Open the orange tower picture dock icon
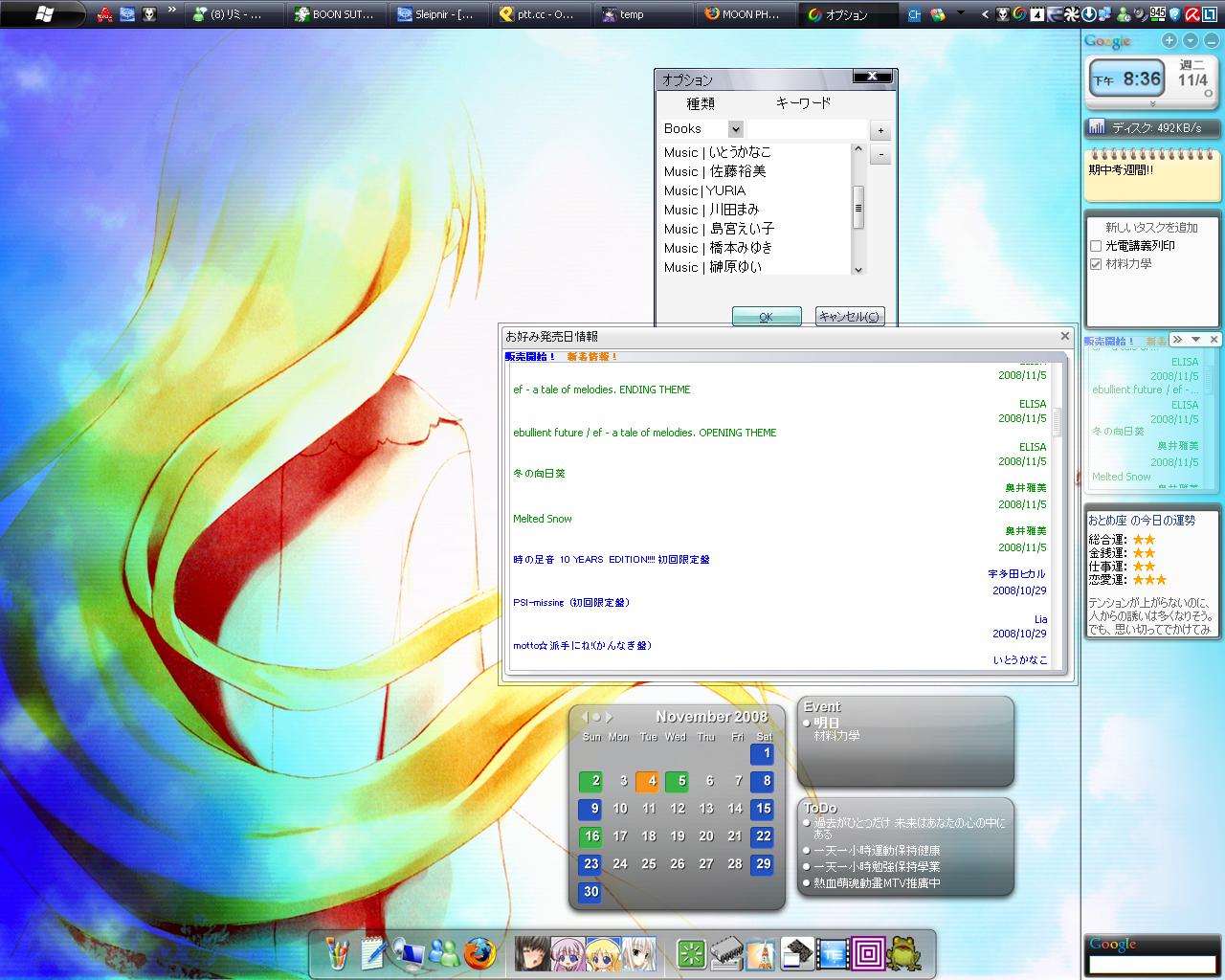The height and width of the screenshot is (980, 1225). click(x=762, y=953)
